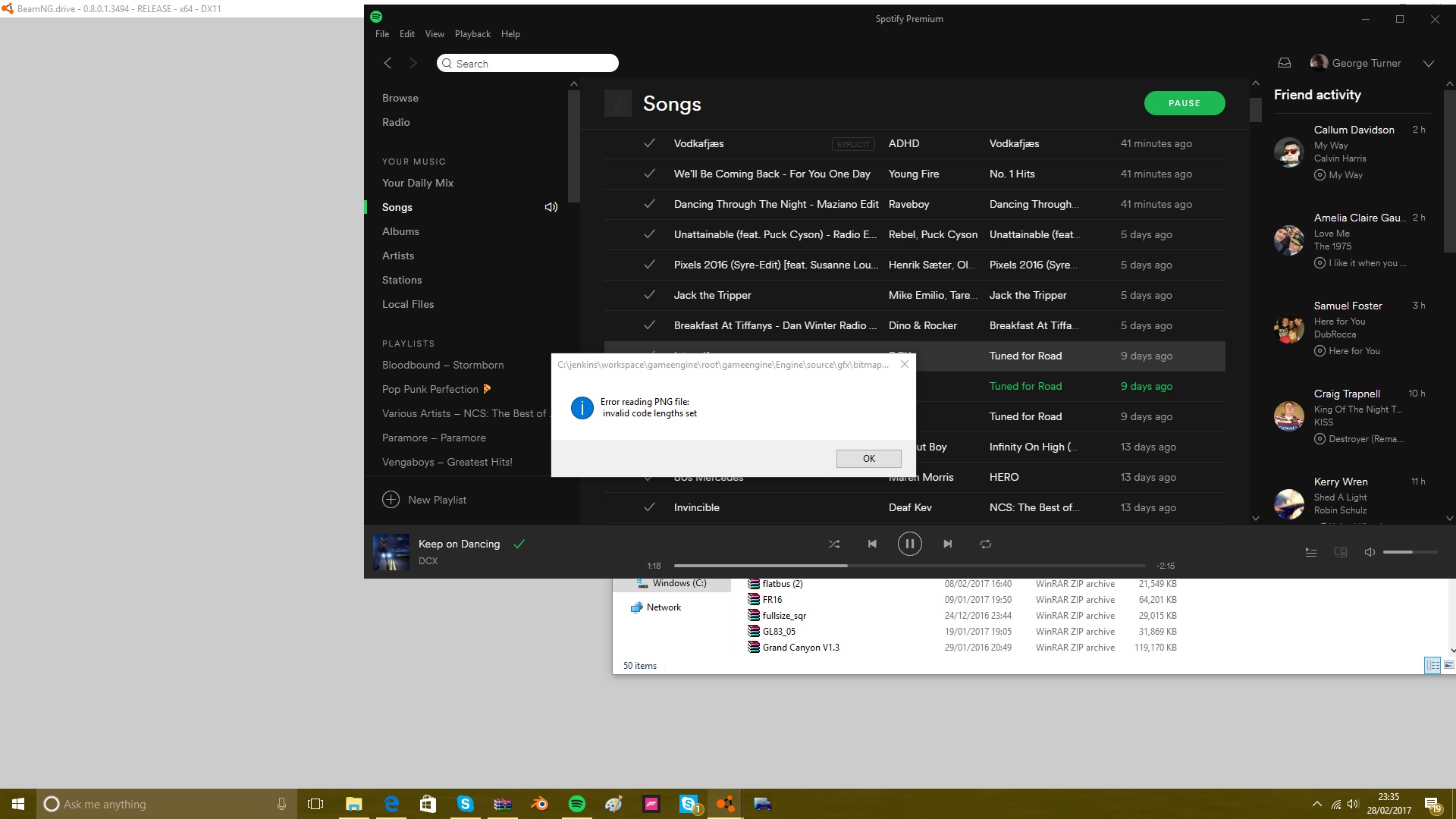Screen dimensions: 1456x819
Task: Adjust the Spotify volume slider
Action: pos(1410,552)
